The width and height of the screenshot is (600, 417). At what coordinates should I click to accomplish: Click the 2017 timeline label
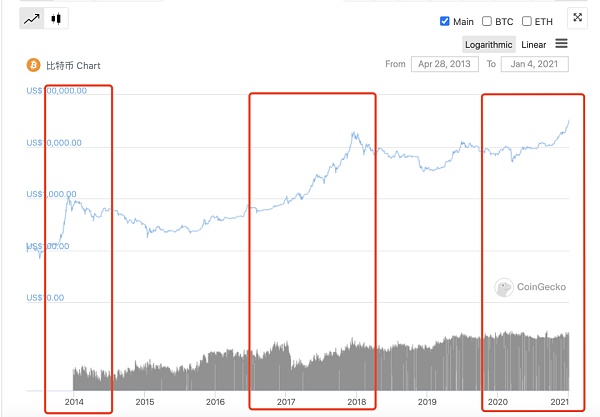(286, 401)
